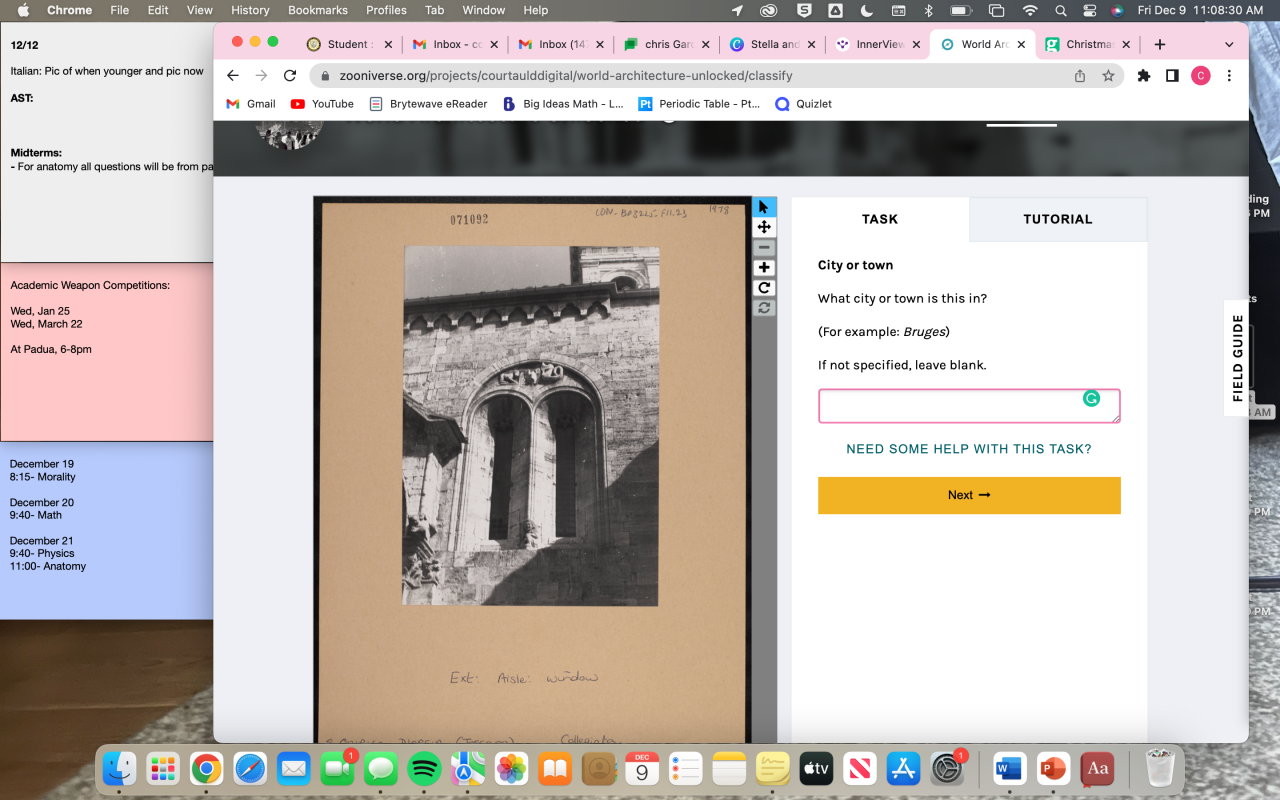
Task: Open Finder from the Dock
Action: pyautogui.click(x=120, y=768)
